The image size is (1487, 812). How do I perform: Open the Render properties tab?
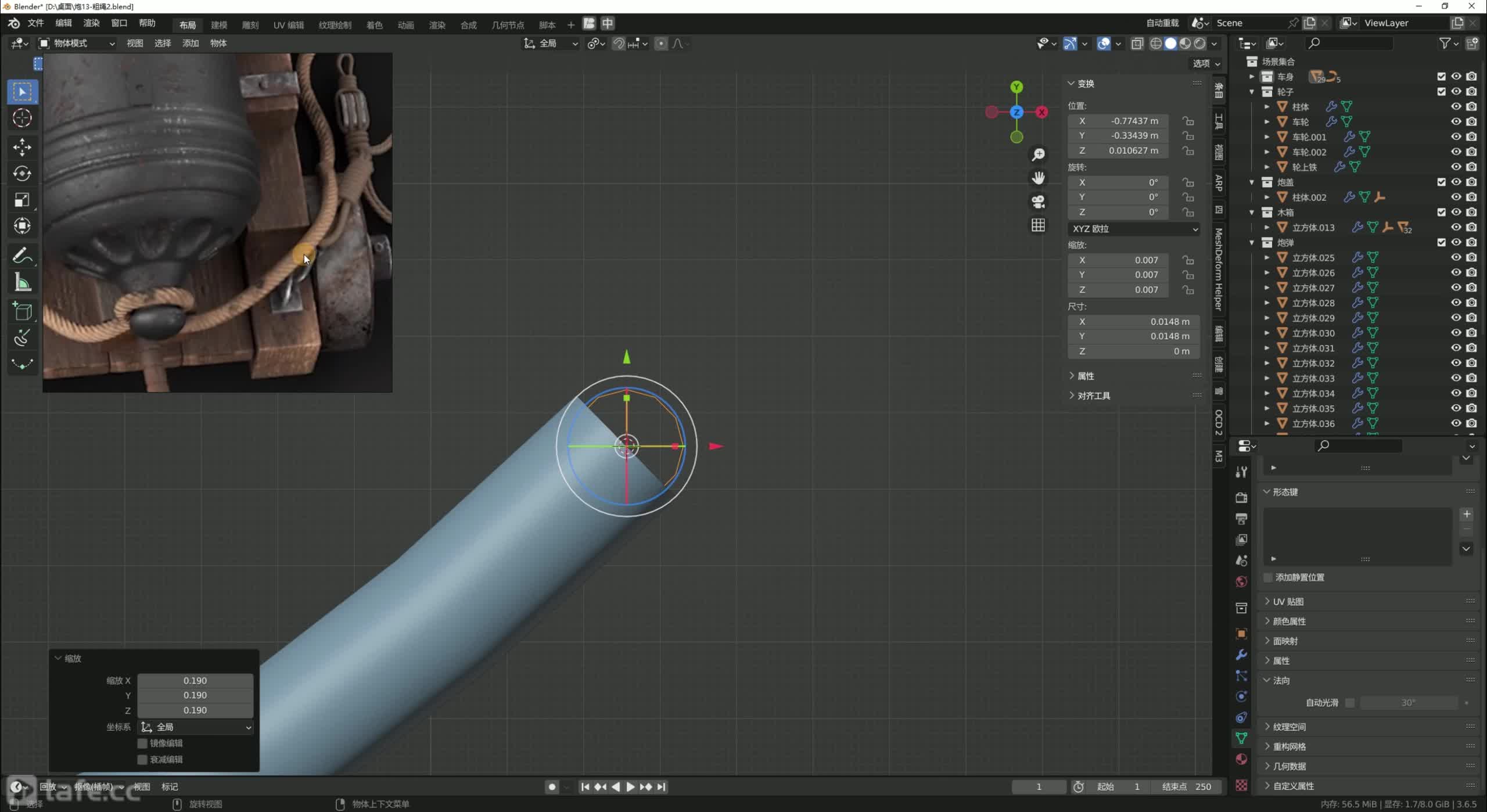[1241, 498]
